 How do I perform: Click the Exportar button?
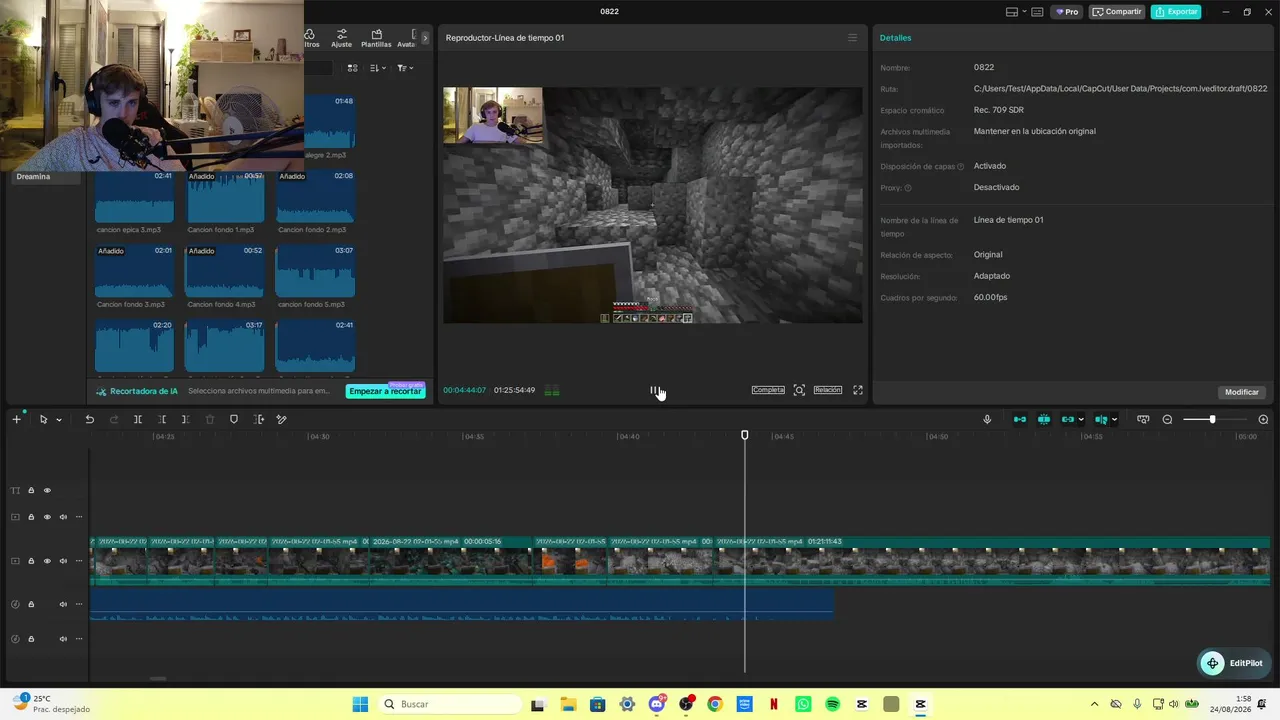[1176, 12]
